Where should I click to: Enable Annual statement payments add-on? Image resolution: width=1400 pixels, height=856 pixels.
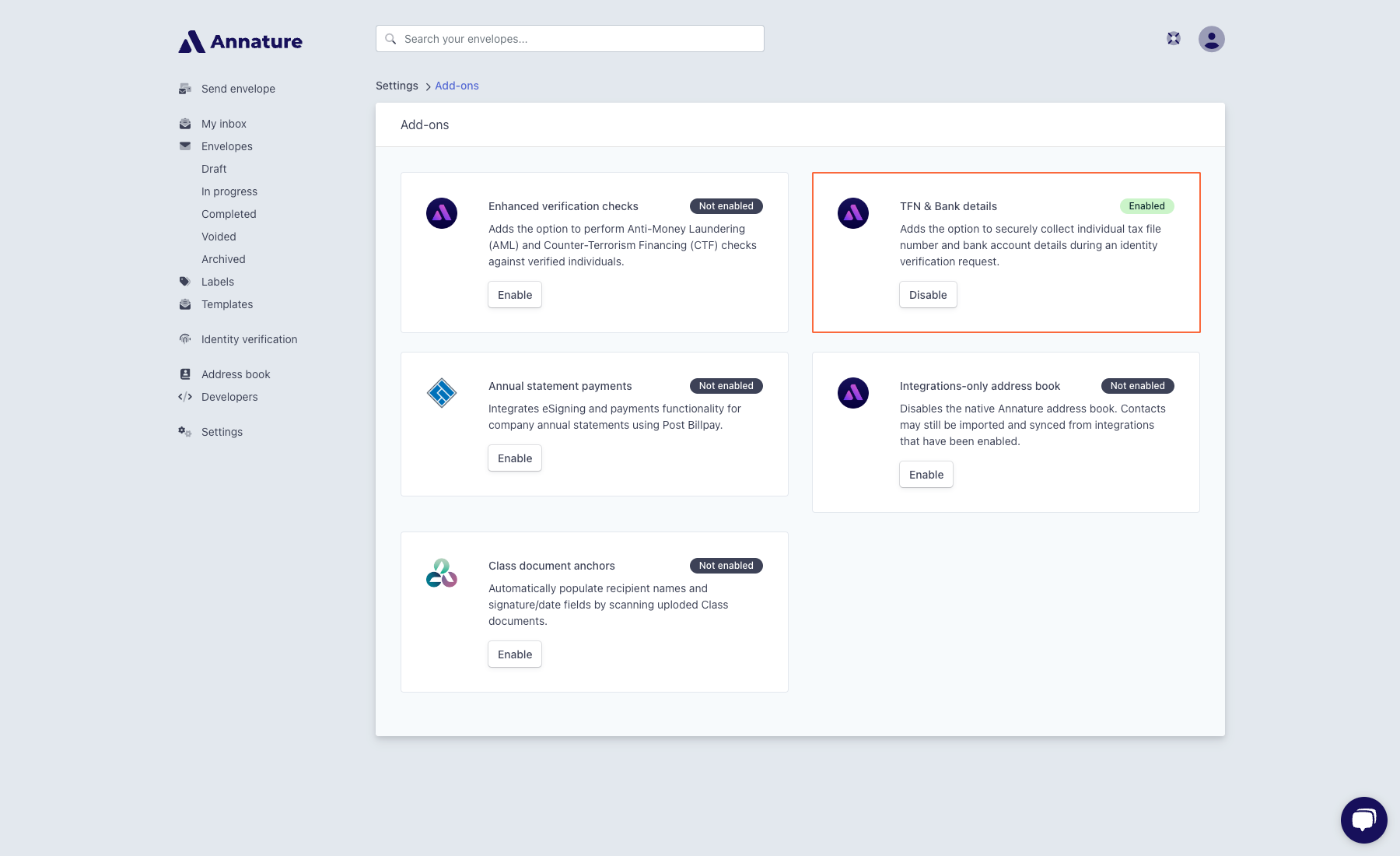coord(515,458)
